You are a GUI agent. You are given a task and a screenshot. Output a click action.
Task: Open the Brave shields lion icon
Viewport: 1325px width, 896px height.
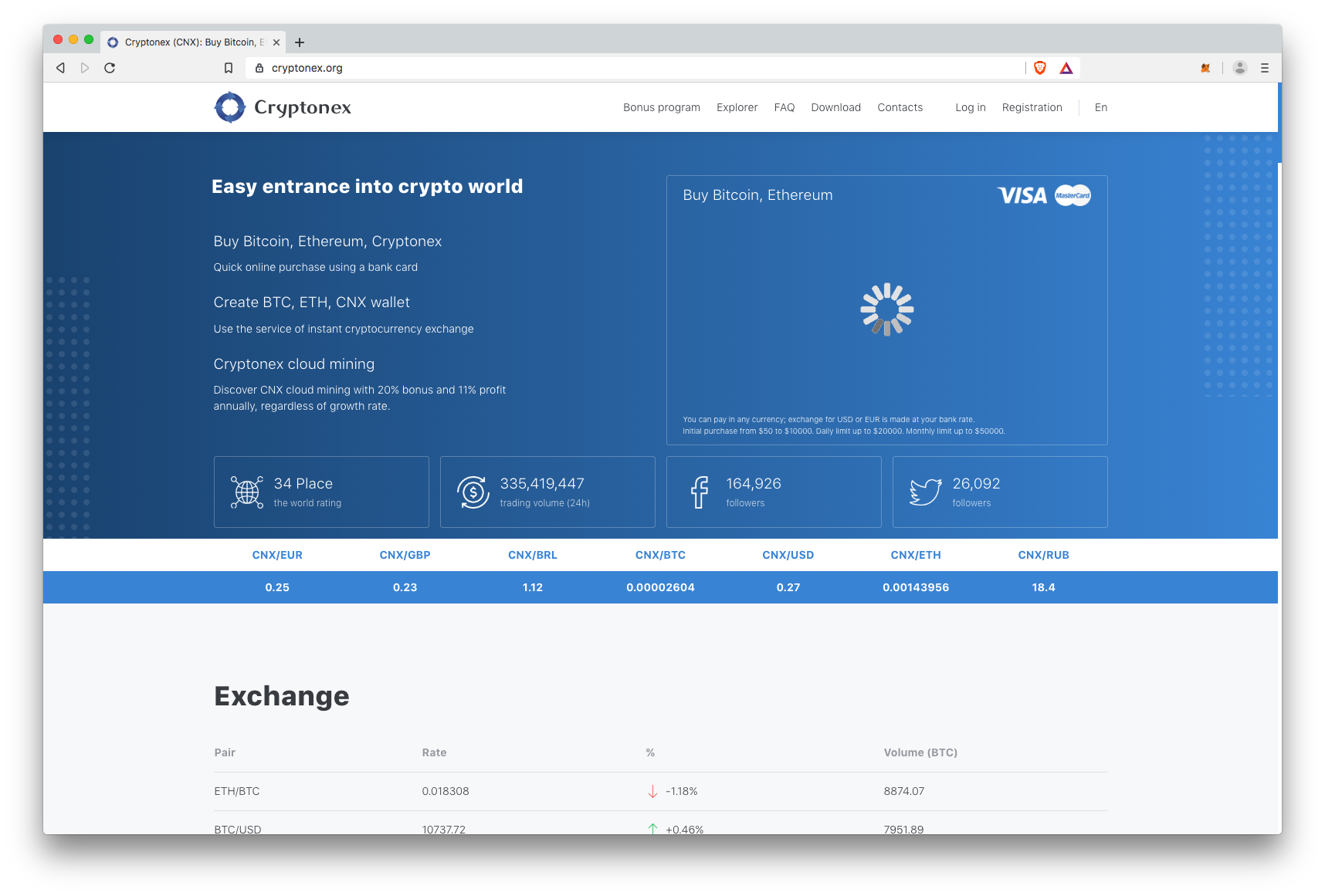1040,68
